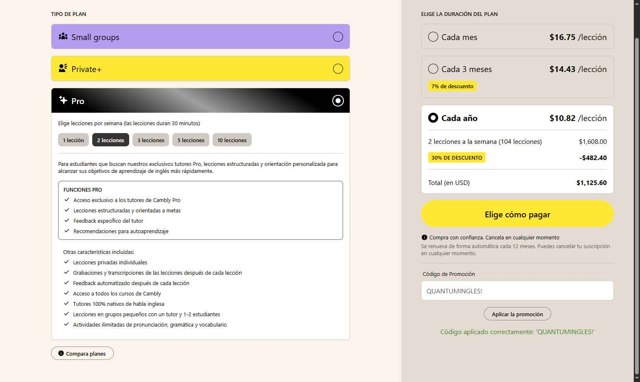Click 'Feedback específico del tutor' item
This screenshot has height=382, width=640.
click(x=108, y=221)
